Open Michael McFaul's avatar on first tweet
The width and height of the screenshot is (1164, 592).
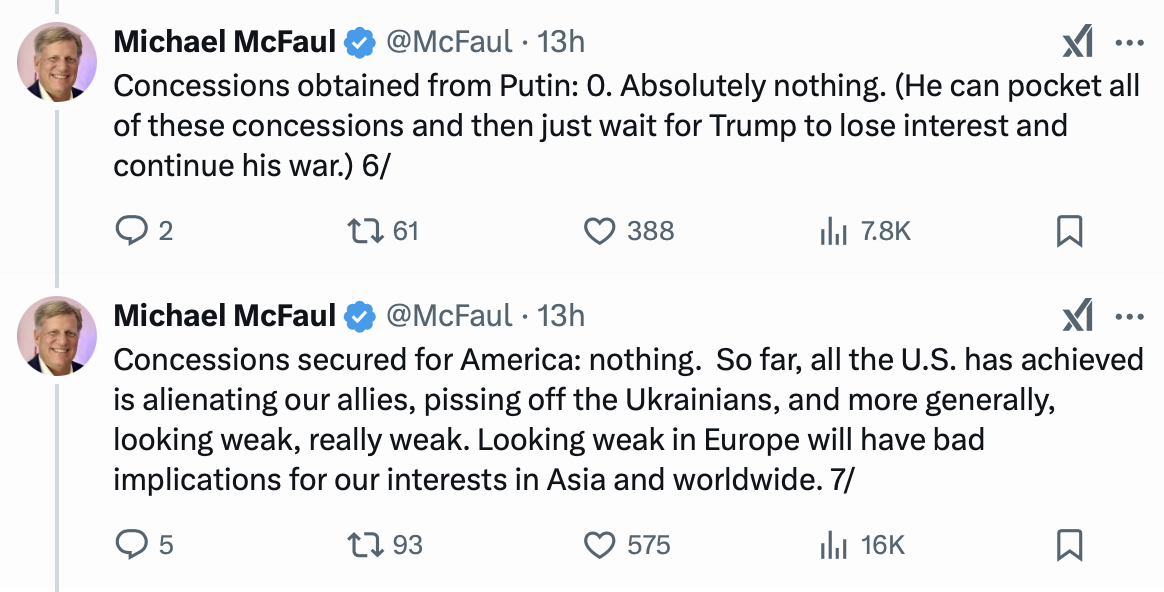pyautogui.click(x=57, y=62)
